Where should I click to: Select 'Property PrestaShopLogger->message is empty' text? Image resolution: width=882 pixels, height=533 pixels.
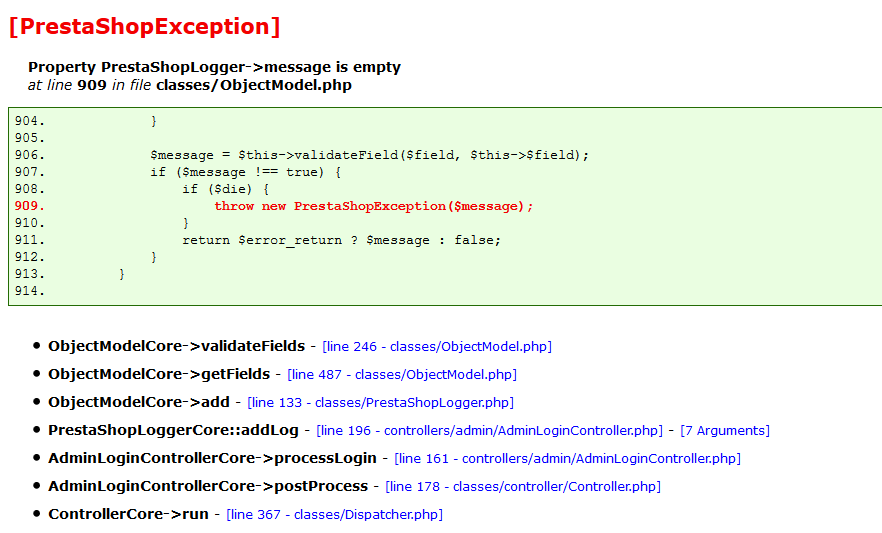click(x=214, y=67)
